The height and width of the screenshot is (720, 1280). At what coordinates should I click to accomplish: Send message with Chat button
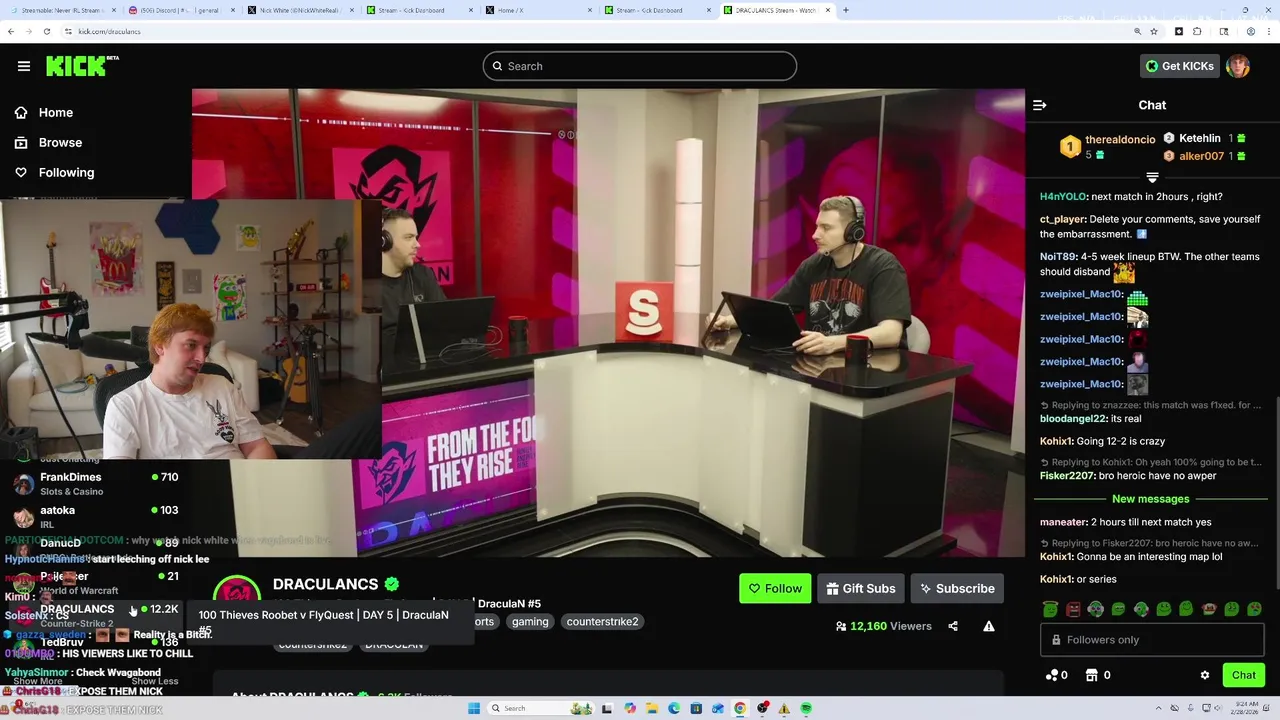1244,675
